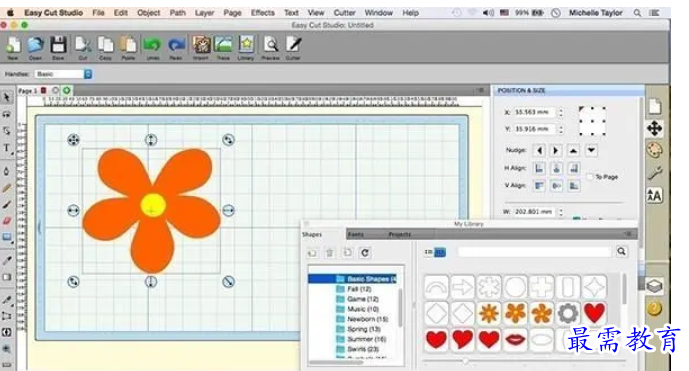689x371 pixels.
Task: Click the X position value field
Action: pyautogui.click(x=535, y=113)
